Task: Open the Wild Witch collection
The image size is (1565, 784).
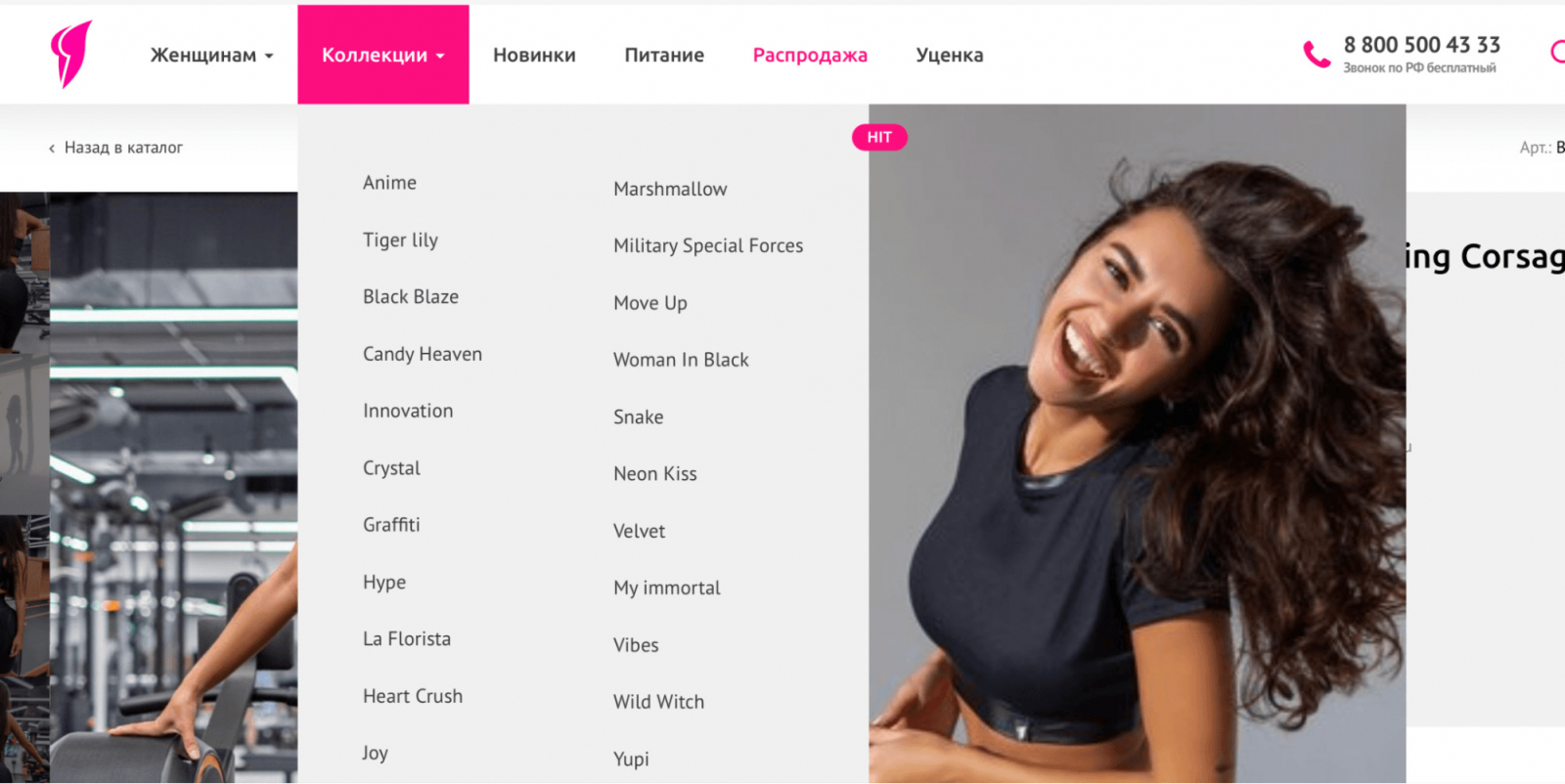Action: (x=658, y=702)
